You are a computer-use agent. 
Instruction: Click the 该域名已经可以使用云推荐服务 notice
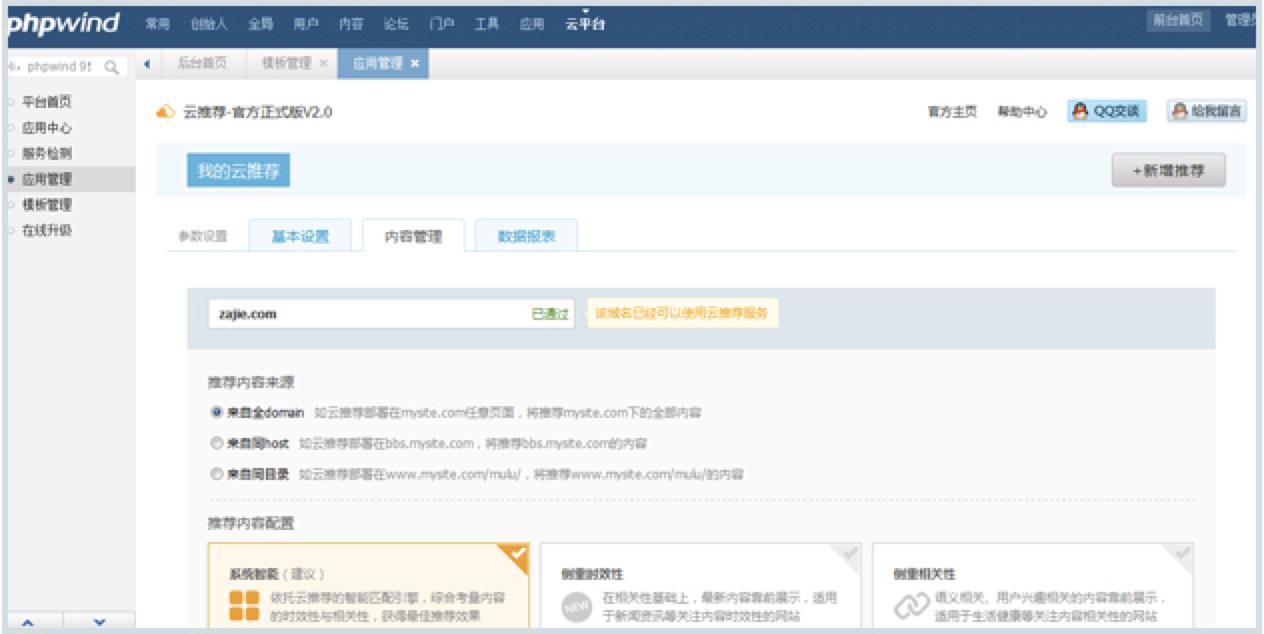pos(682,313)
